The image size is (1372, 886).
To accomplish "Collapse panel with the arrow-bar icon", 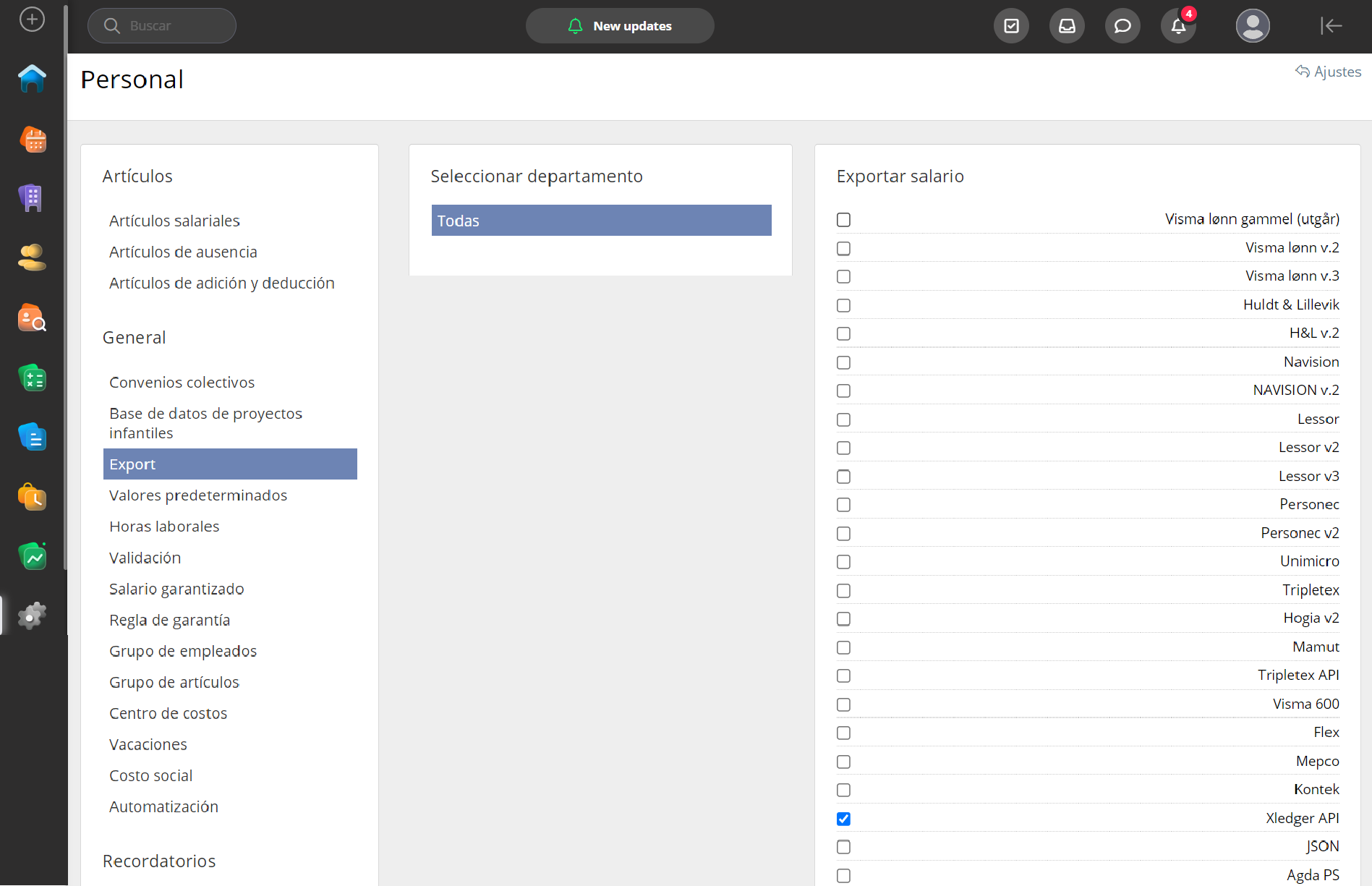I will point(1331,26).
